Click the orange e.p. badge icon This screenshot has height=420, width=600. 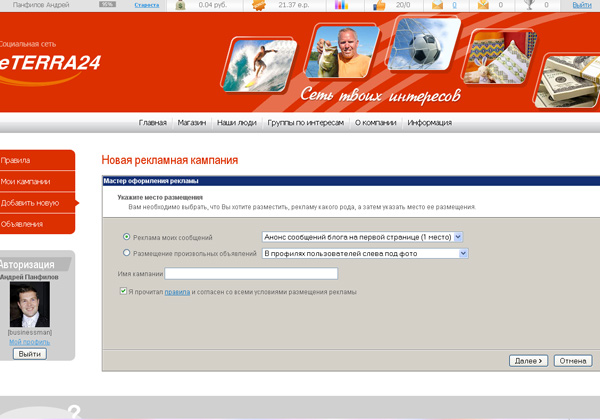(259, 5)
